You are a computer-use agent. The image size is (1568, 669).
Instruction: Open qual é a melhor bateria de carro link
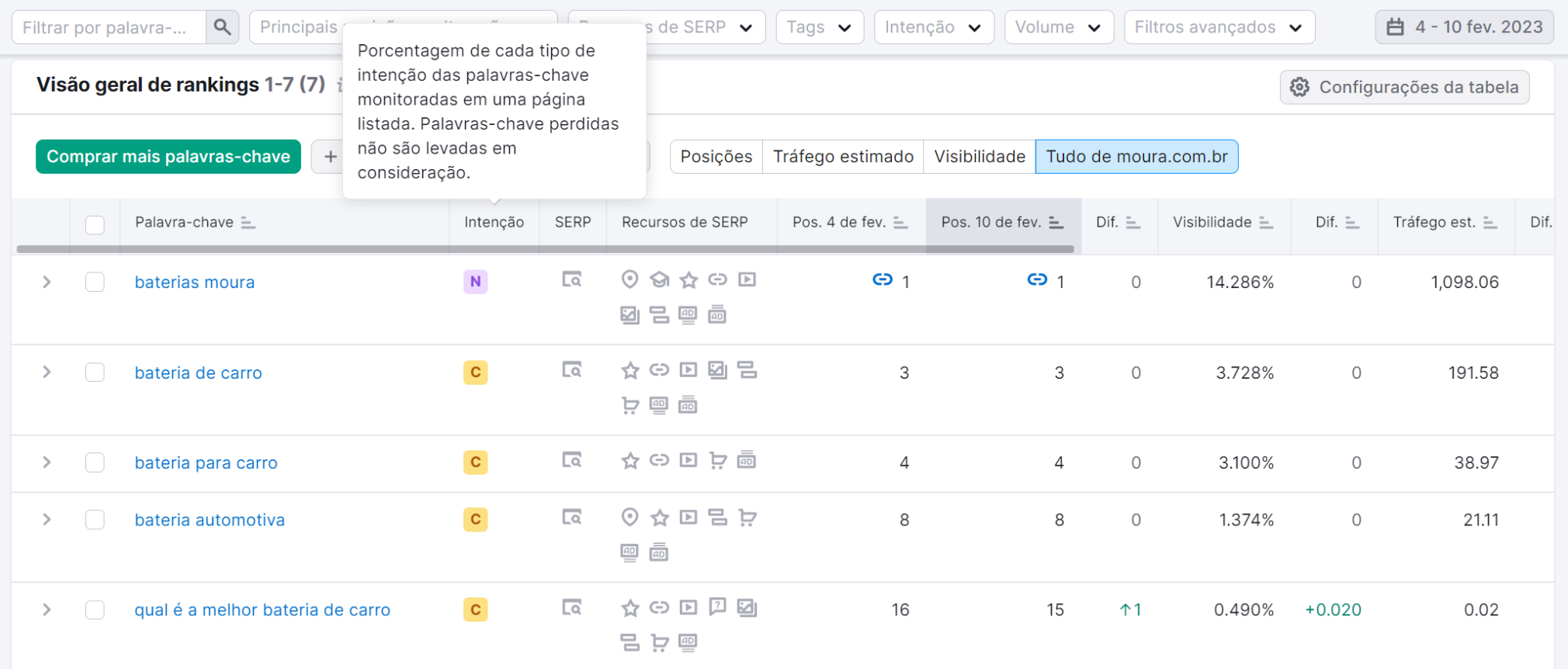[262, 610]
